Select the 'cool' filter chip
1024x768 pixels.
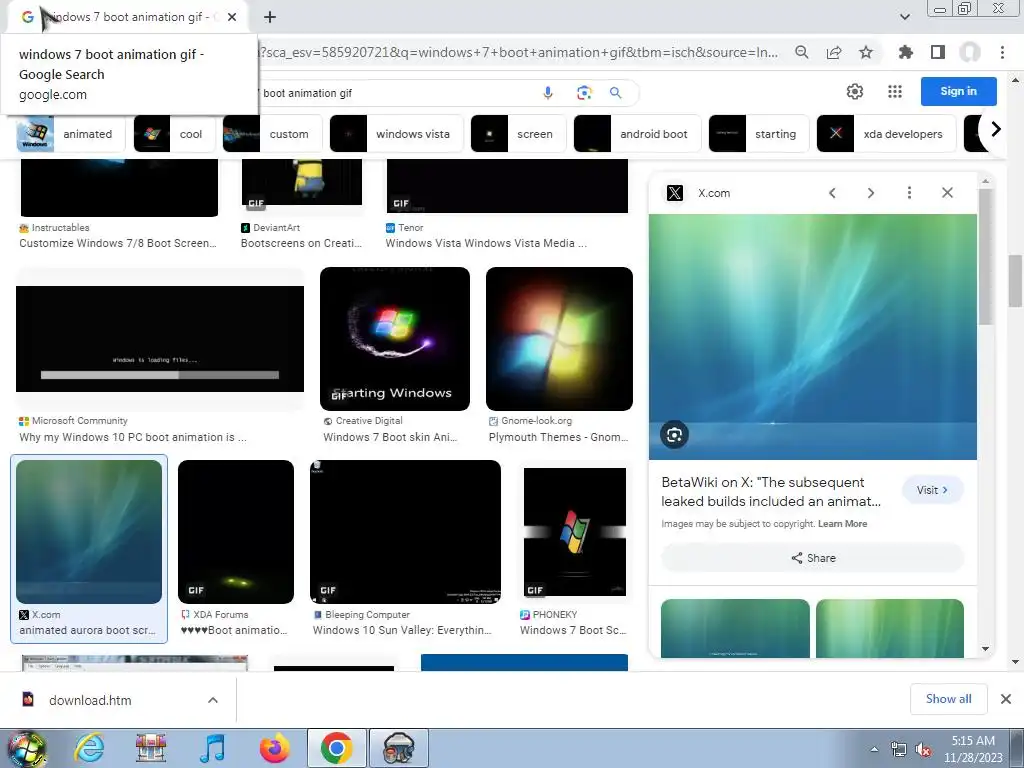coord(174,134)
